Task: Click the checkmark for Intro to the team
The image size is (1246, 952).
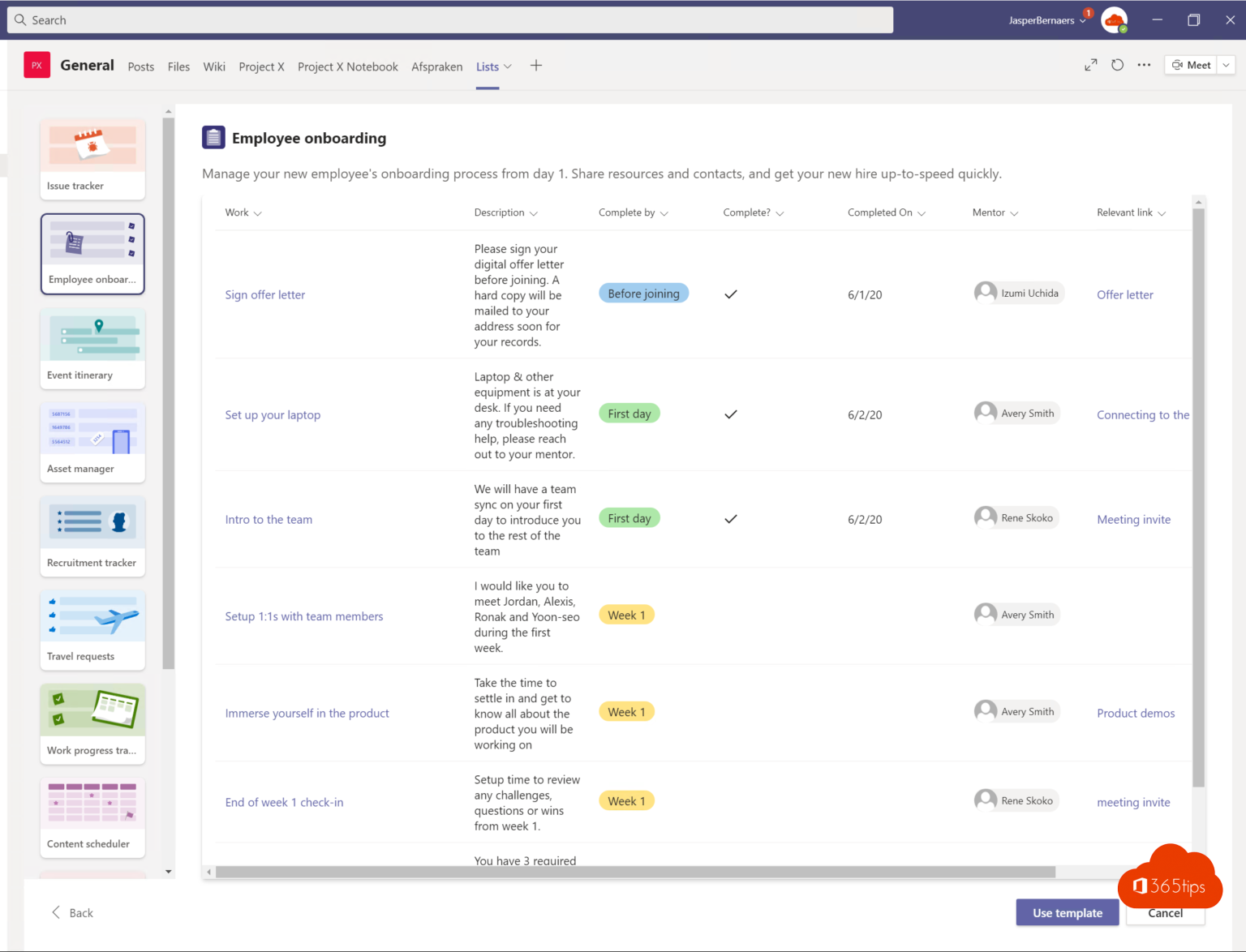Action: 731,519
